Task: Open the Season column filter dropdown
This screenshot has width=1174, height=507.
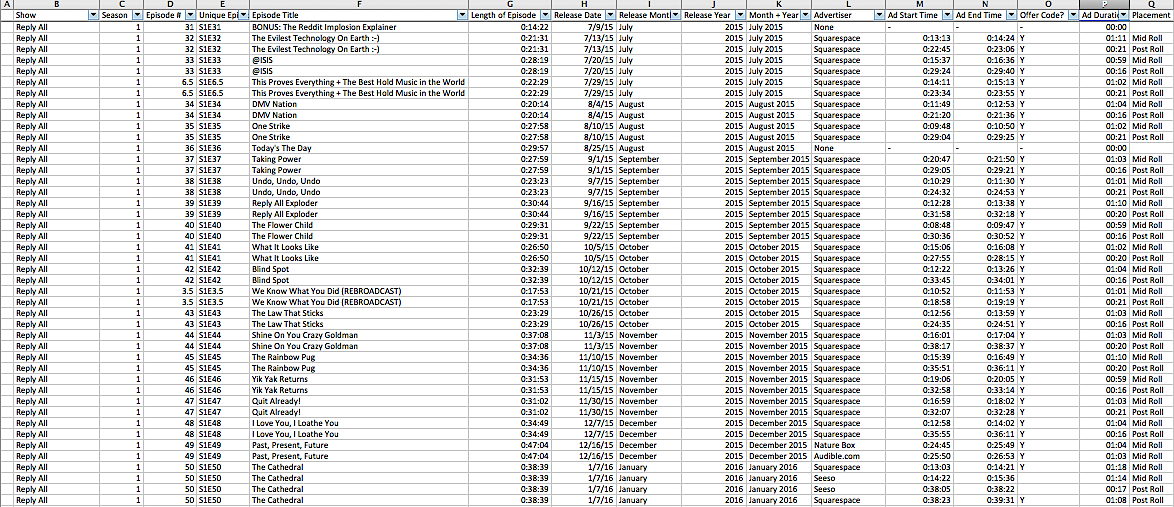Action: [138, 15]
